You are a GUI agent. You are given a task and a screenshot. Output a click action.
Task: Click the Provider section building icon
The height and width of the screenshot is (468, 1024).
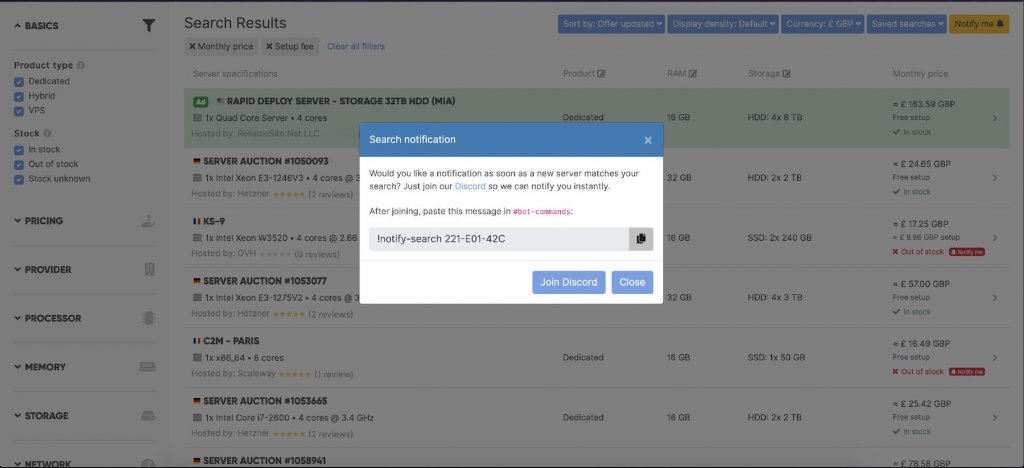(149, 270)
